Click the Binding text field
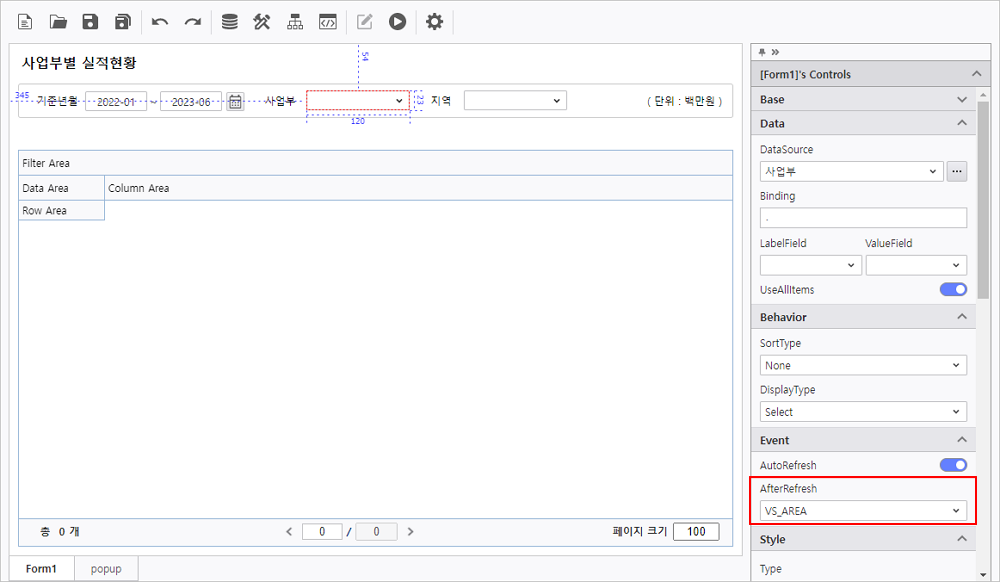The height and width of the screenshot is (582, 1000). [863, 218]
